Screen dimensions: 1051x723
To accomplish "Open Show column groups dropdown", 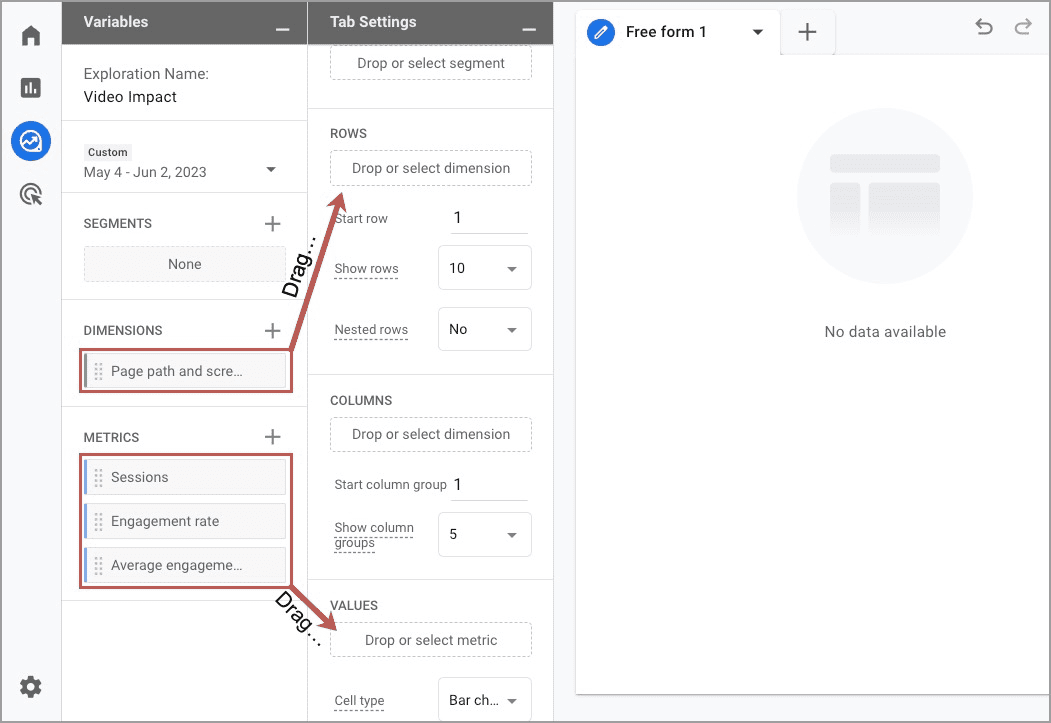I will click(485, 534).
